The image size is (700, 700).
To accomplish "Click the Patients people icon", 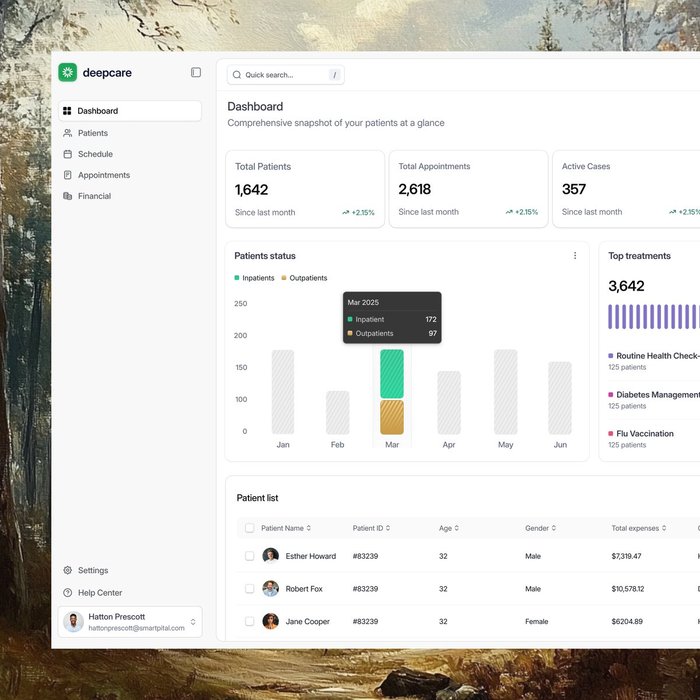I will coord(67,133).
